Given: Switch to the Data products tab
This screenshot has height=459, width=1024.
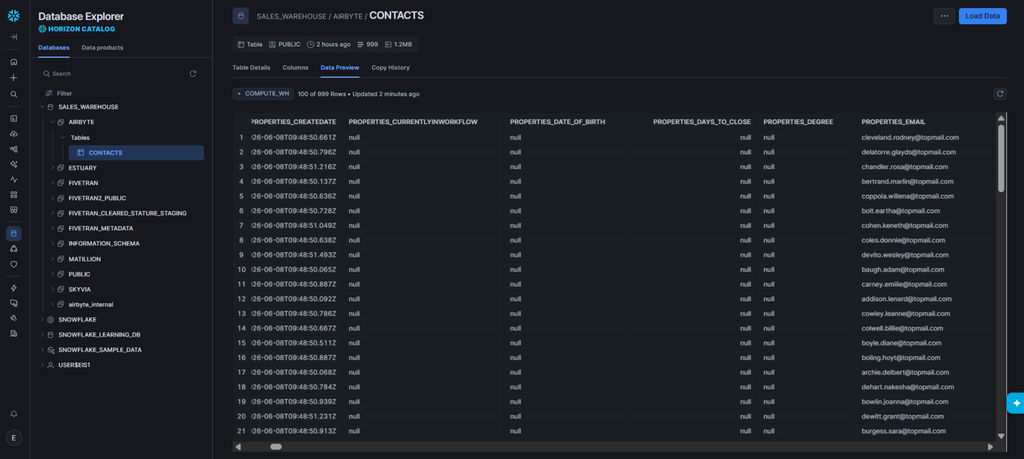Looking at the screenshot, I should (102, 48).
